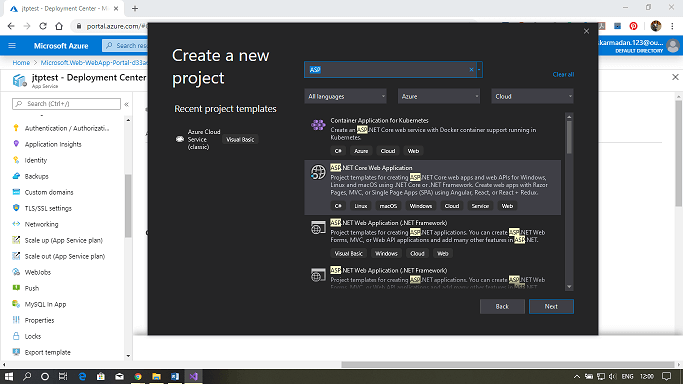Open Windows Start menu
Screen dimensions: 683x384
9,376
